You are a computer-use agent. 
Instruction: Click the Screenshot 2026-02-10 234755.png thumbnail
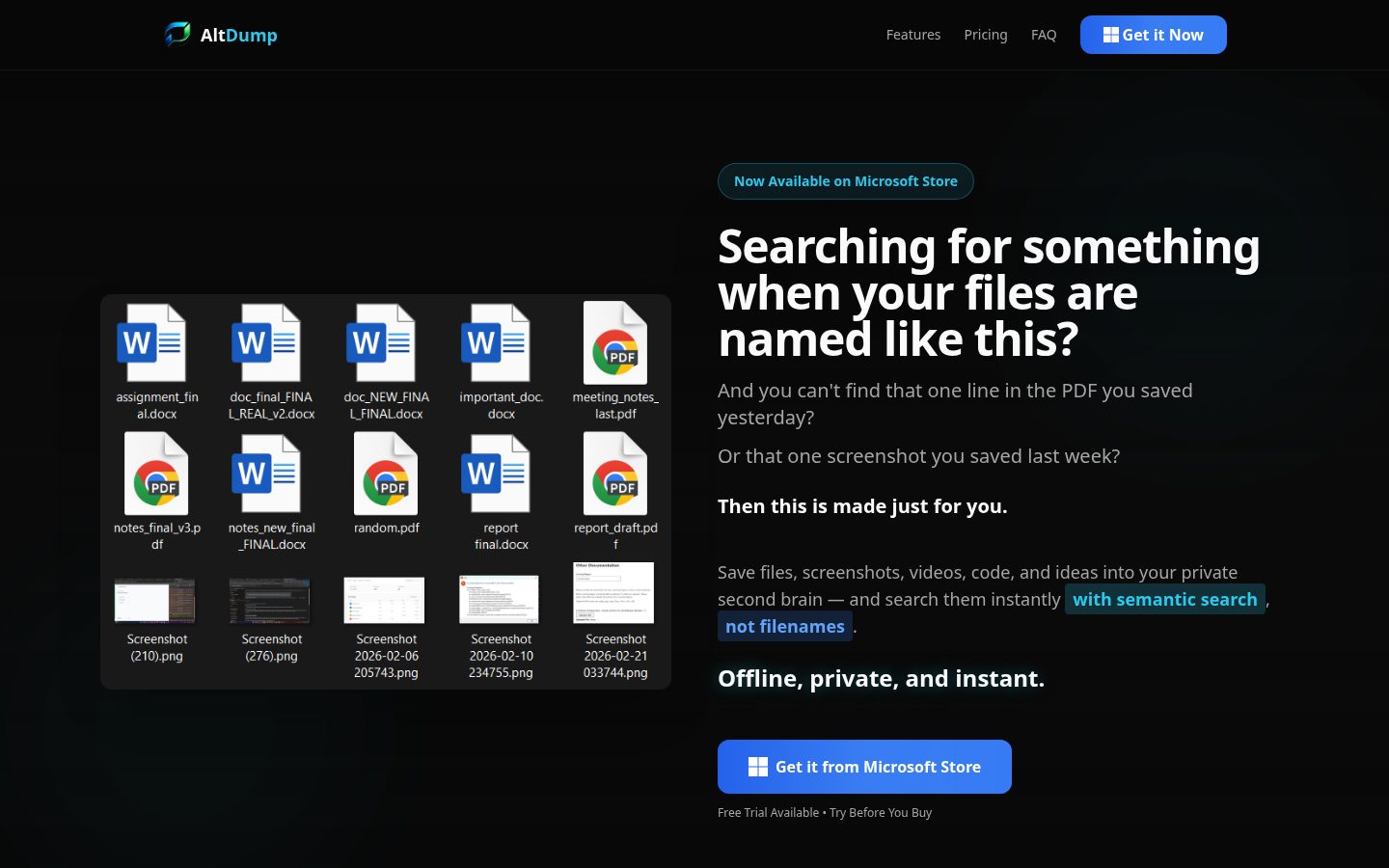[499, 599]
